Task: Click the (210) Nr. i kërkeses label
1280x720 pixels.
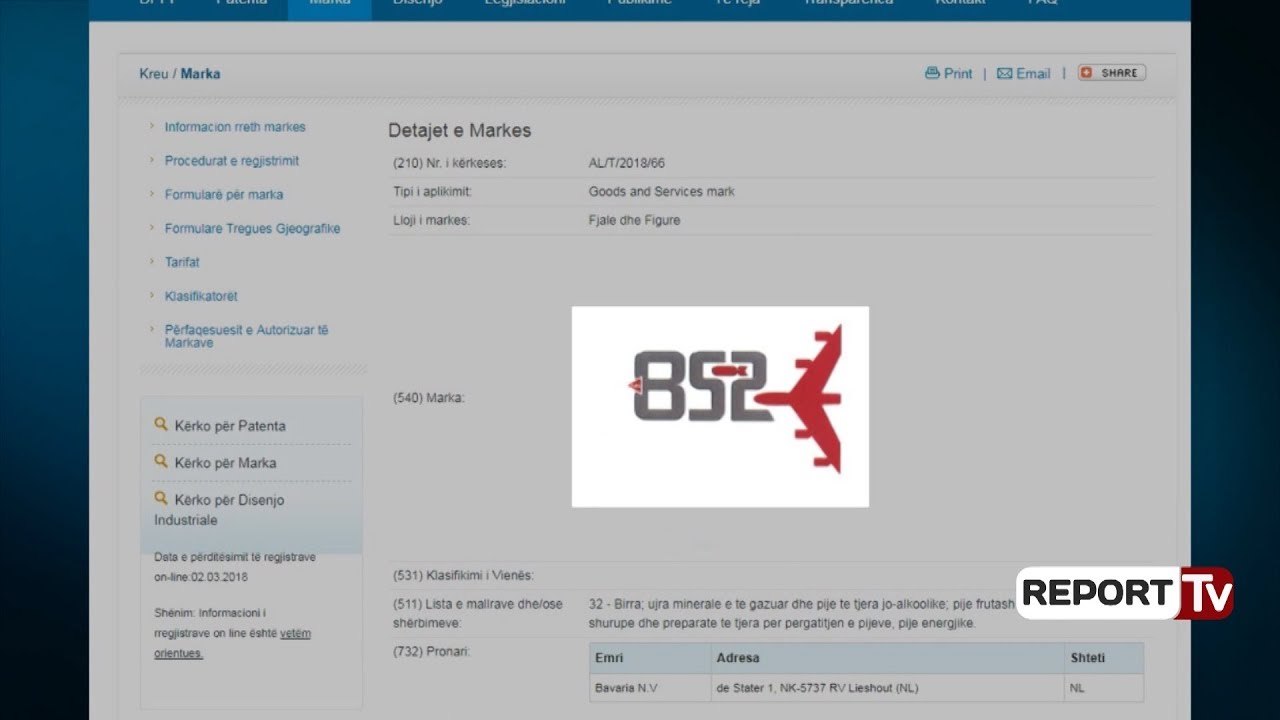Action: pyautogui.click(x=449, y=163)
